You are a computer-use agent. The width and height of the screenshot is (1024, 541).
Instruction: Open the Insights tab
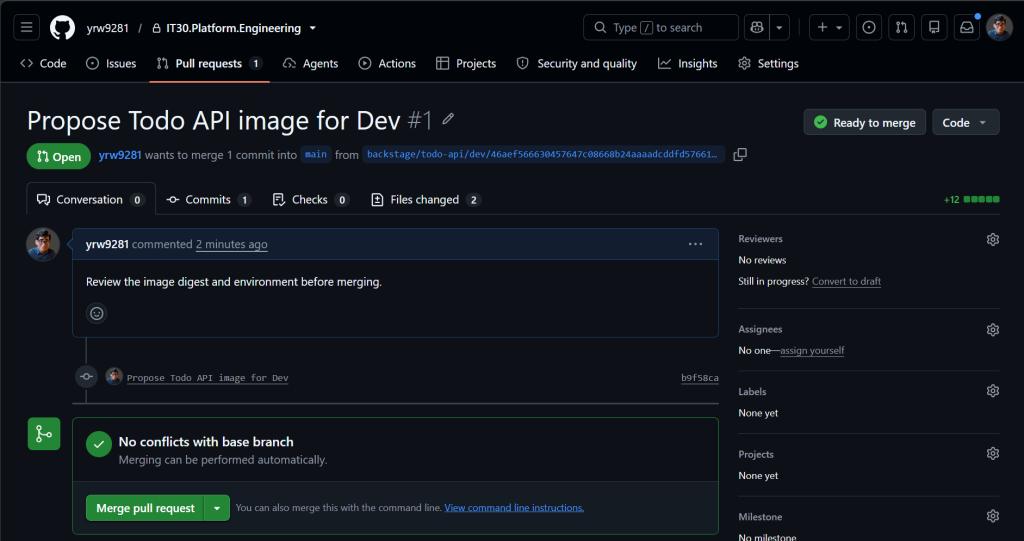(688, 63)
